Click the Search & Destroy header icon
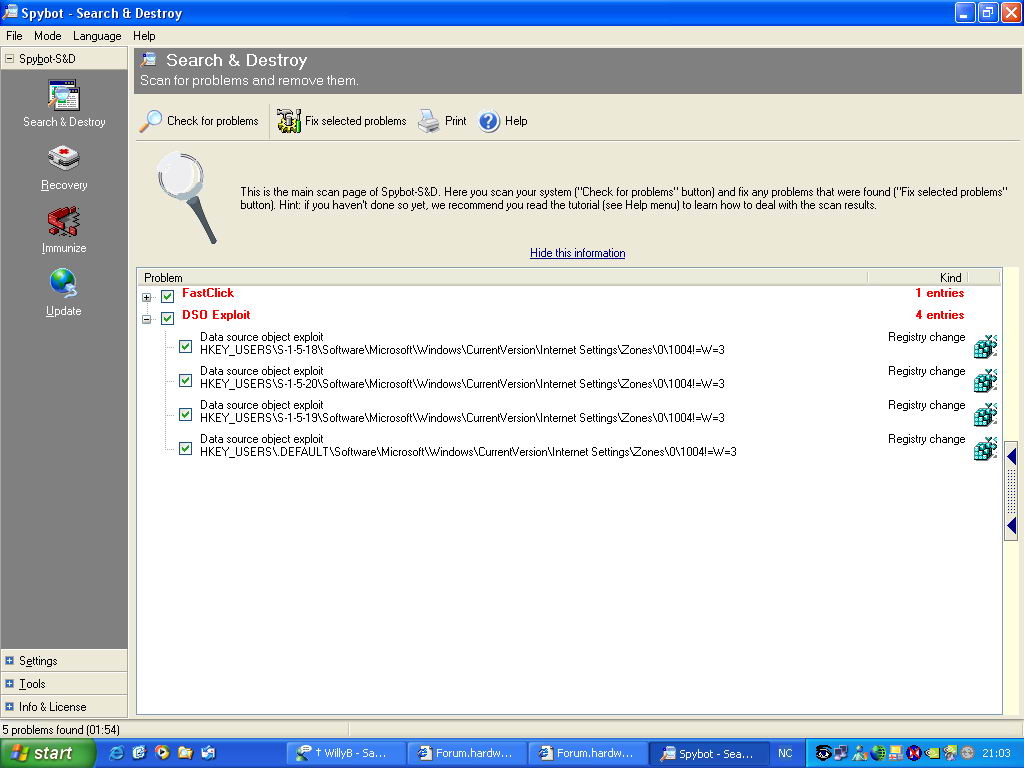Screen dimensions: 1024x768 pyautogui.click(x=150, y=59)
